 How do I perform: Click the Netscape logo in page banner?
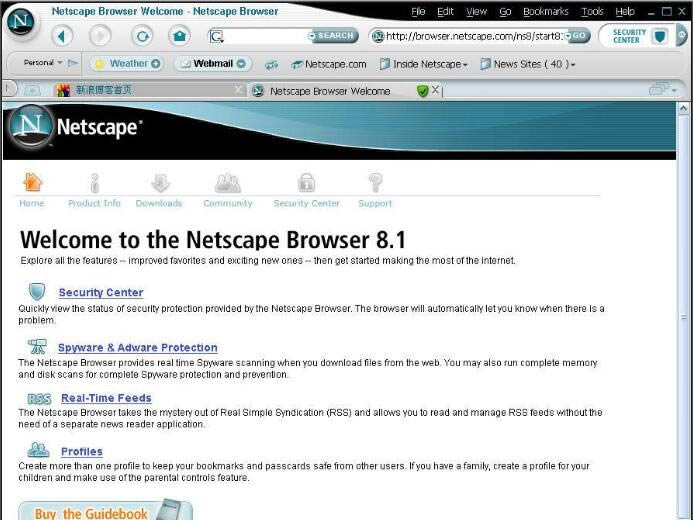point(74,127)
